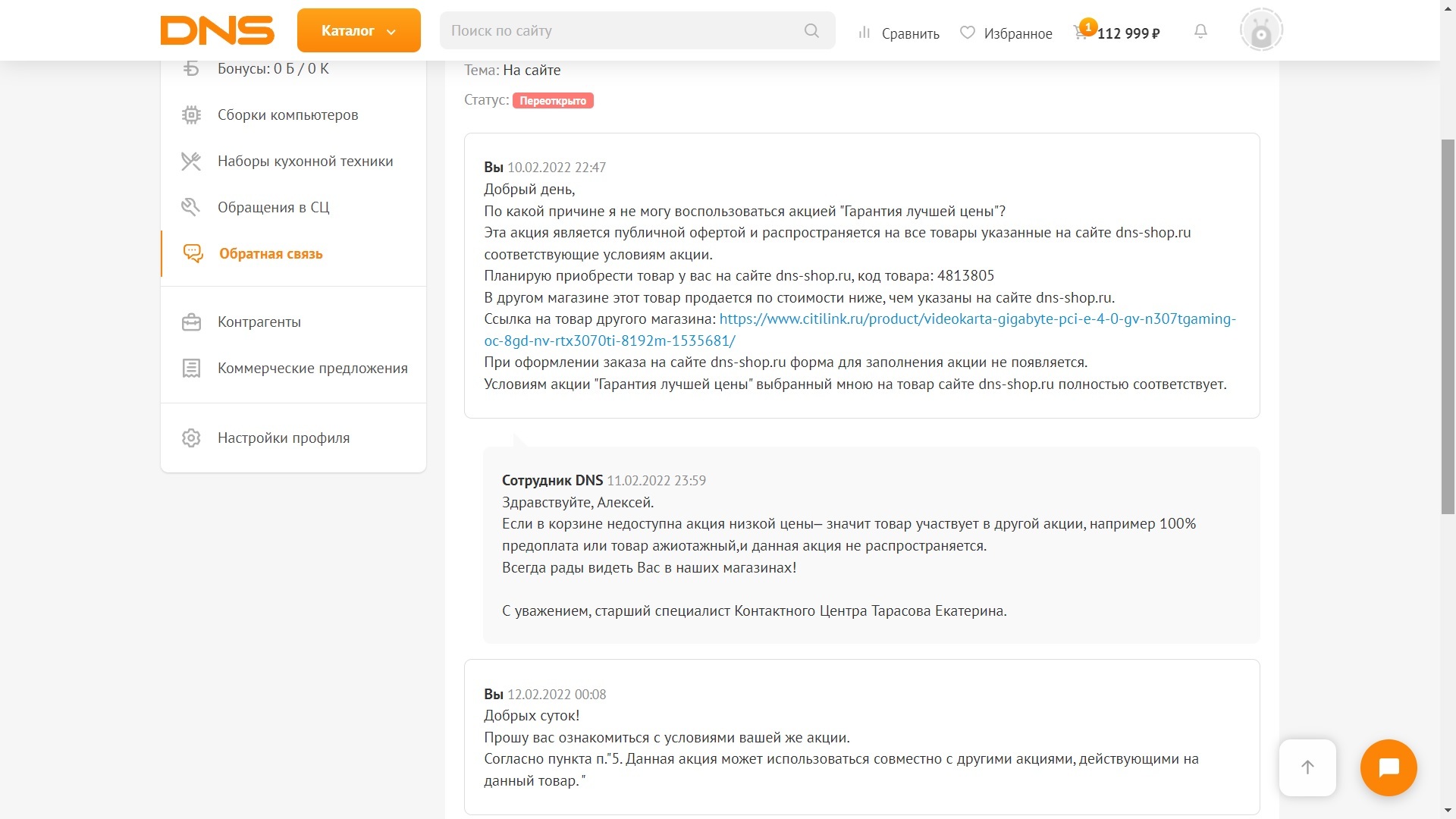Open the user profile avatar

click(1261, 30)
